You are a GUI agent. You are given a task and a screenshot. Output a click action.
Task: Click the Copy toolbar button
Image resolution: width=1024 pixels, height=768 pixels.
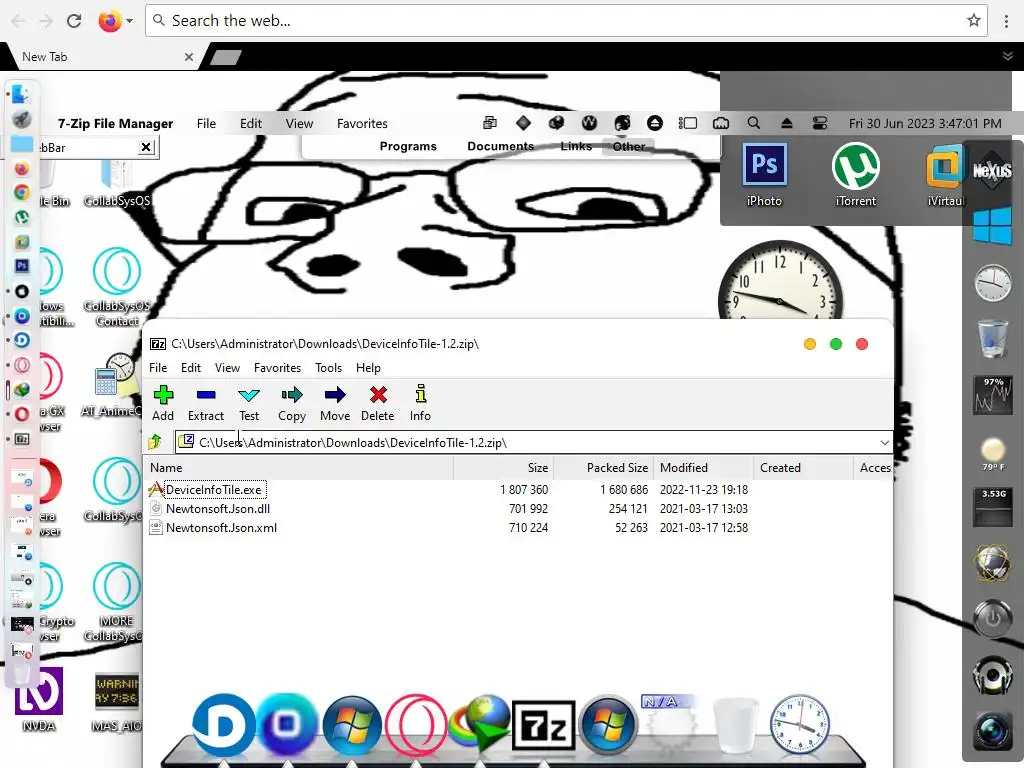pyautogui.click(x=292, y=403)
